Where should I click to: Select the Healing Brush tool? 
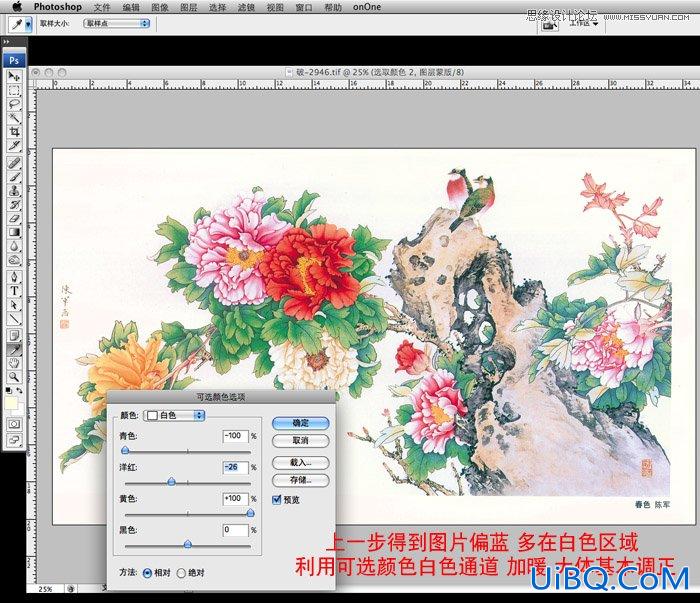14,163
